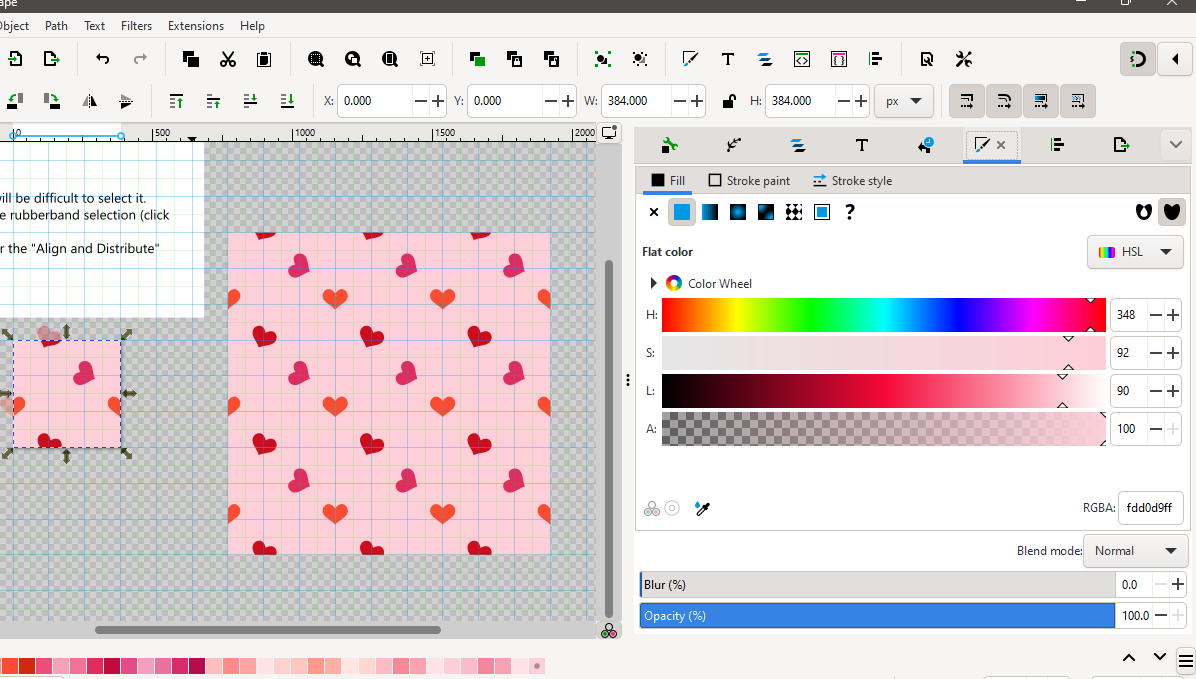This screenshot has height=679, width=1196.
Task: Open snapping options arrow
Action: pos(1175,59)
